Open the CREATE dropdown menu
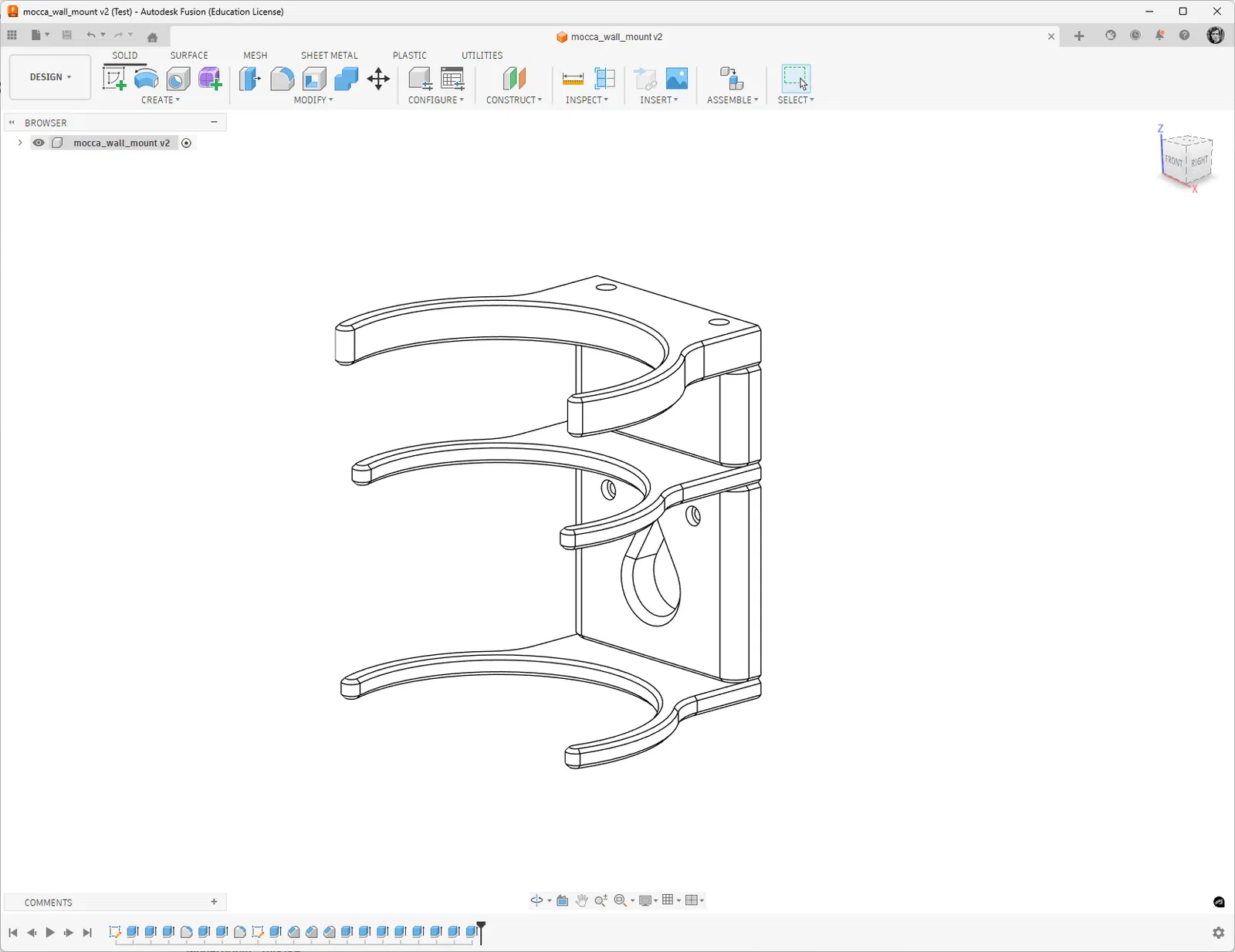Image resolution: width=1235 pixels, height=952 pixels. 161,100
